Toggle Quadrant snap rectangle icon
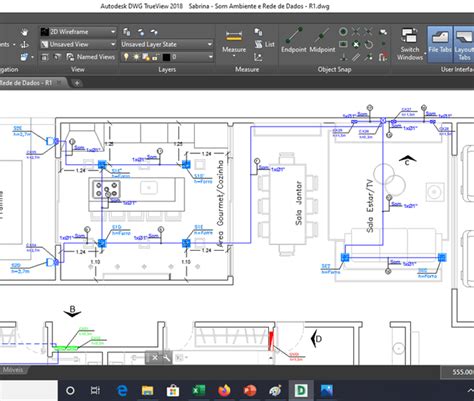 (x=343, y=44)
